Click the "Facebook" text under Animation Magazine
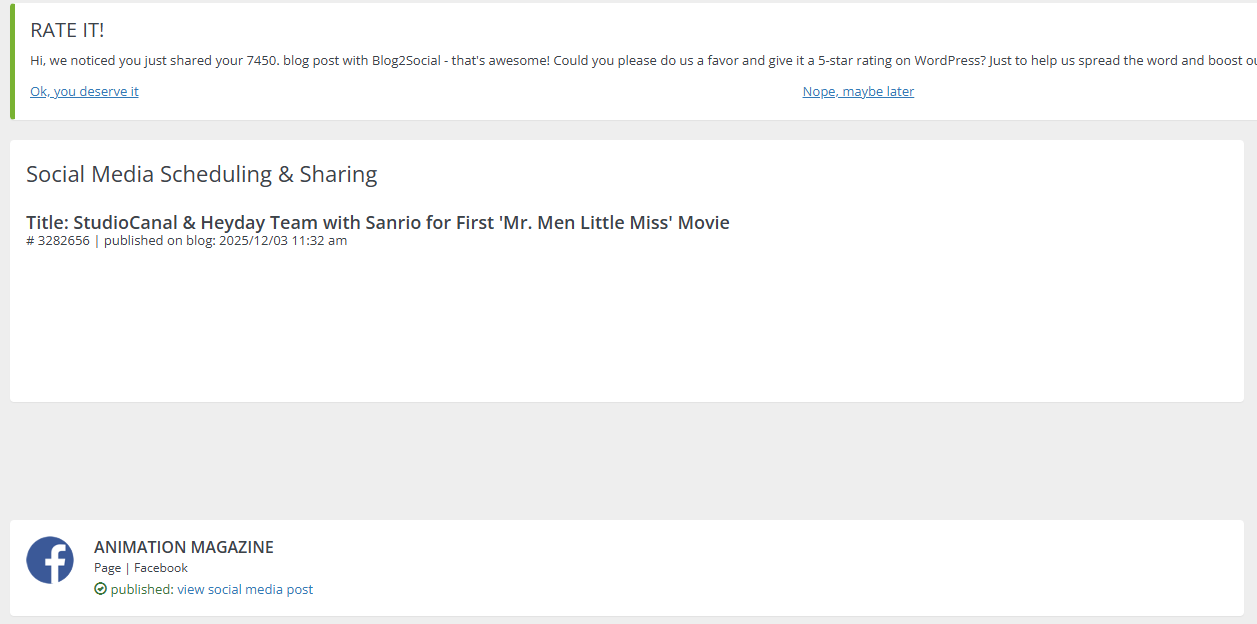The height and width of the screenshot is (624, 1257). pyautogui.click(x=161, y=567)
